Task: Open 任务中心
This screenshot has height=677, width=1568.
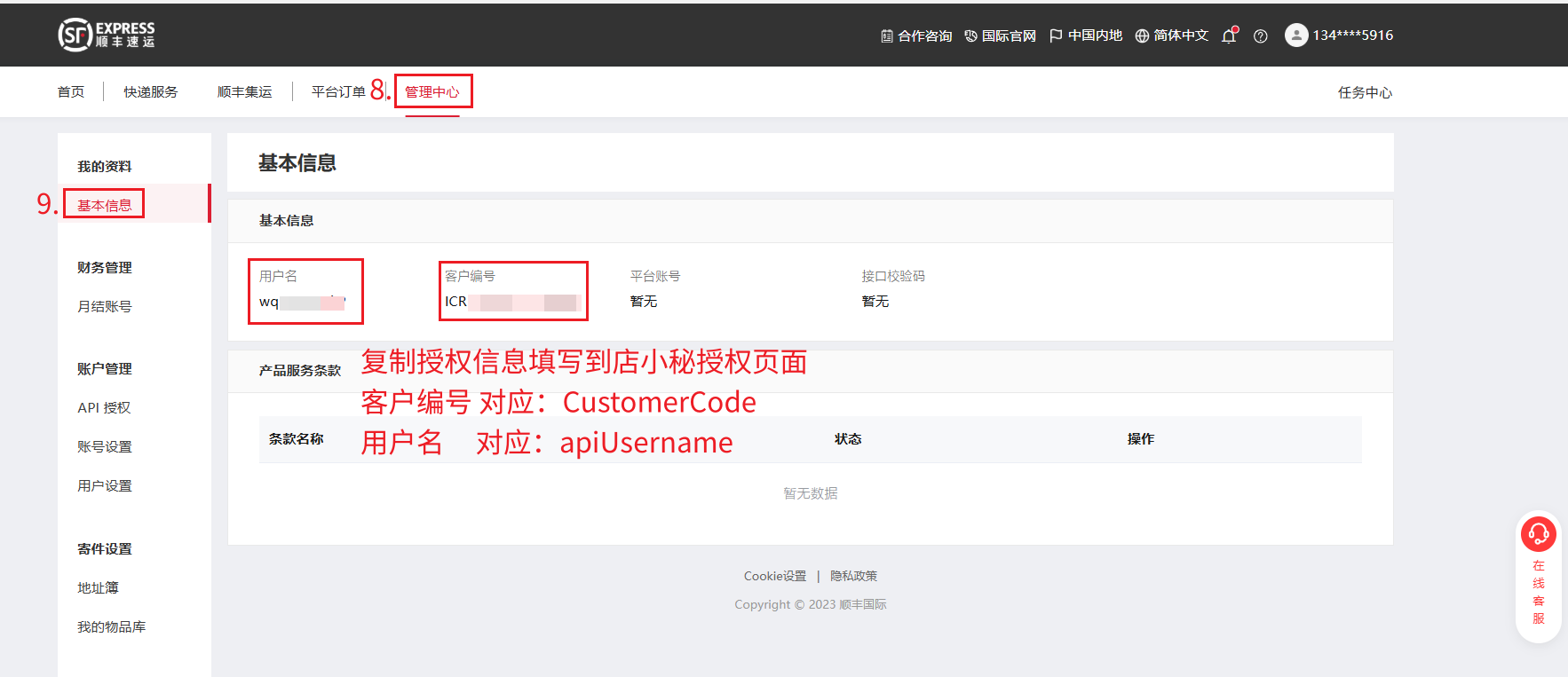Action: point(1365,93)
